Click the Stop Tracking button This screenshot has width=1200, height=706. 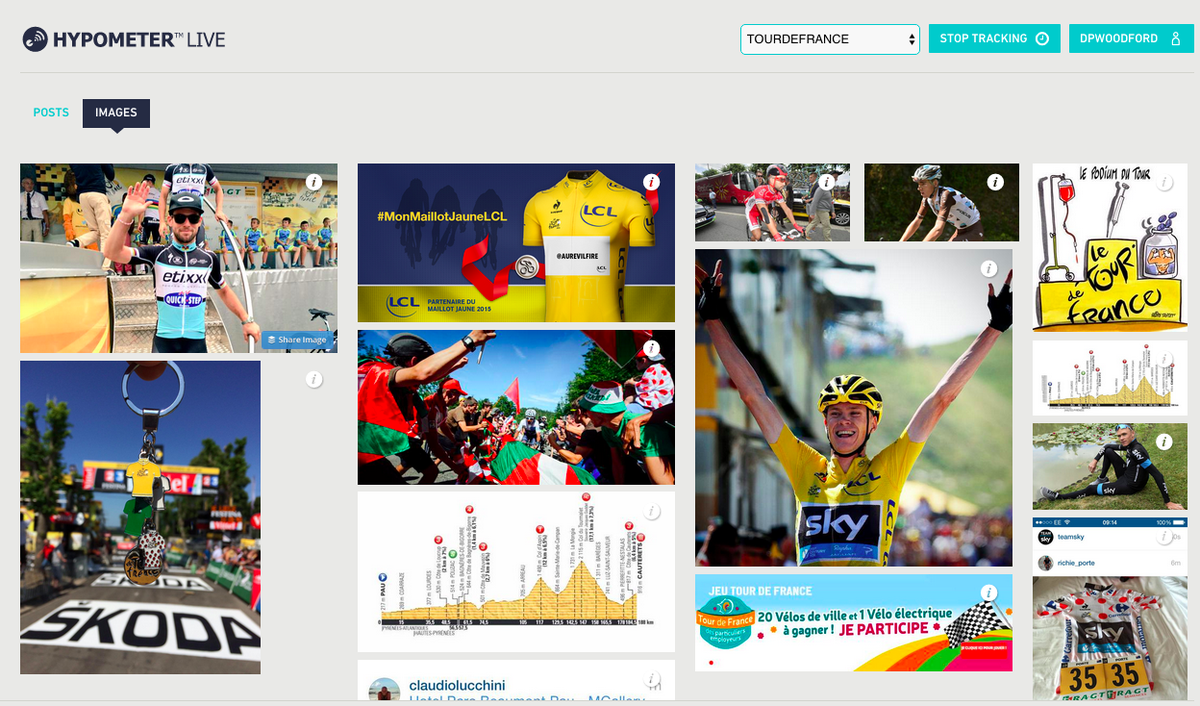coord(994,39)
